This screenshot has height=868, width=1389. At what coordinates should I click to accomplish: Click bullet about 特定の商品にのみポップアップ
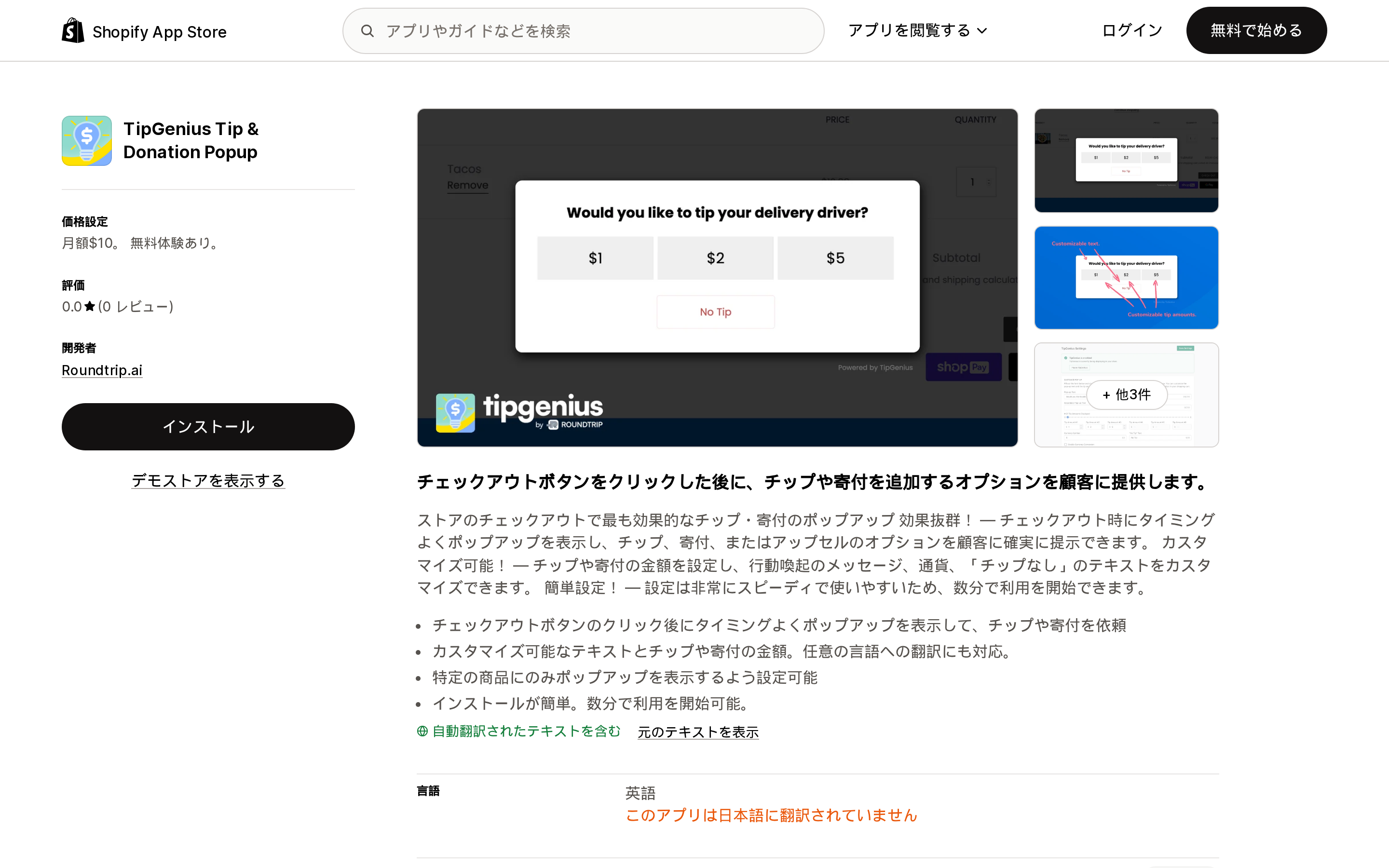pyautogui.click(x=625, y=678)
